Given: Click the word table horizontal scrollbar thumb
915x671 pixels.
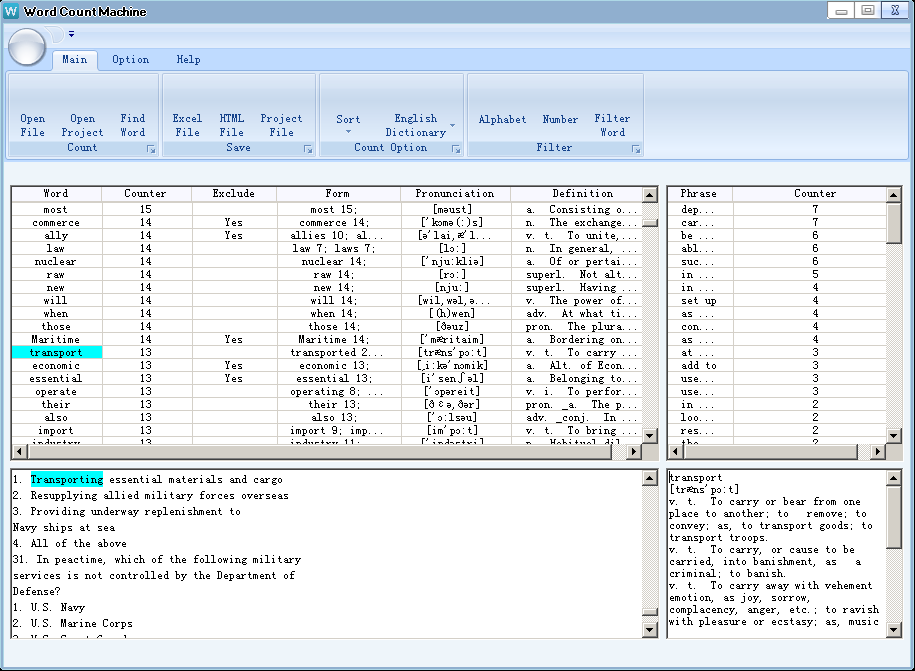Looking at the screenshot, I should pos(320,451).
